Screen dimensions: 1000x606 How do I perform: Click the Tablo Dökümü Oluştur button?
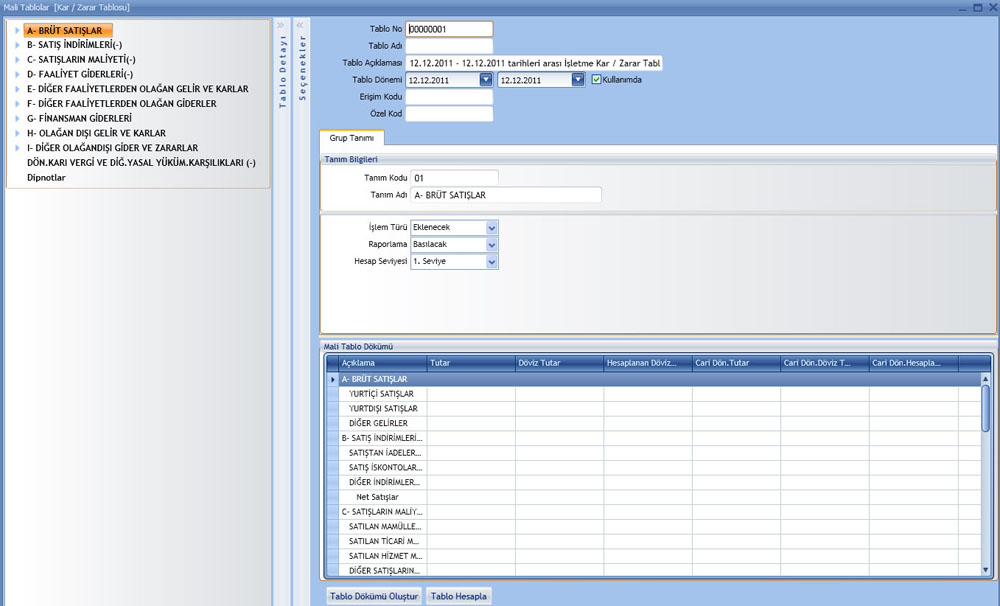374,596
